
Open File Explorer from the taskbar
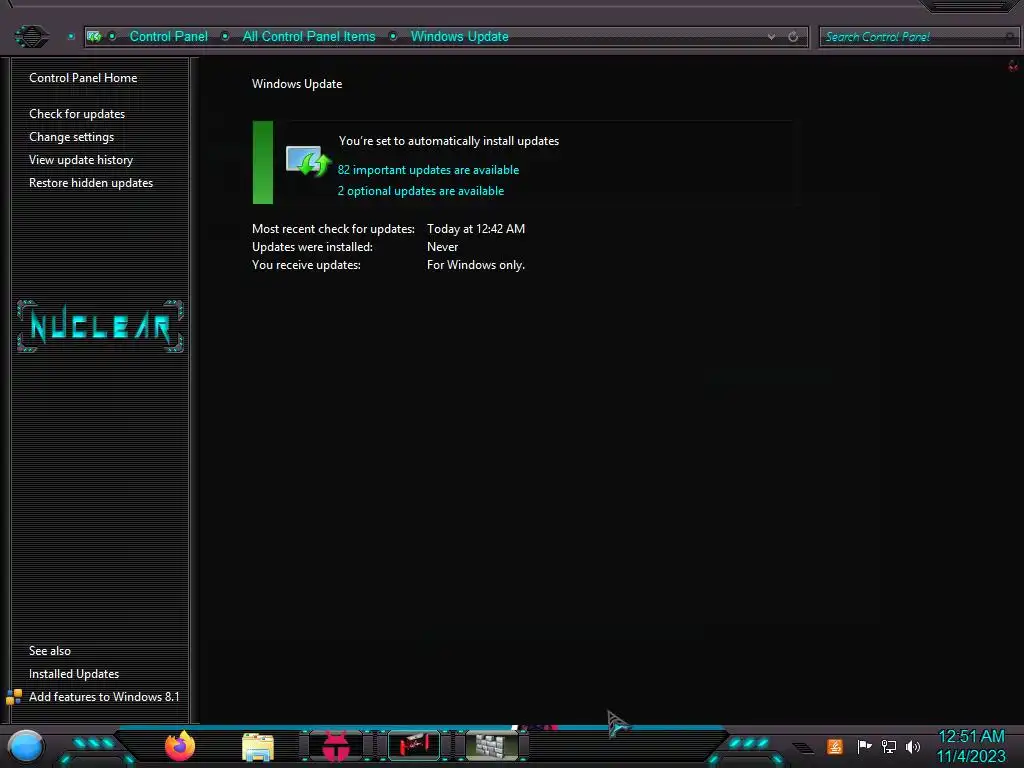tap(257, 747)
